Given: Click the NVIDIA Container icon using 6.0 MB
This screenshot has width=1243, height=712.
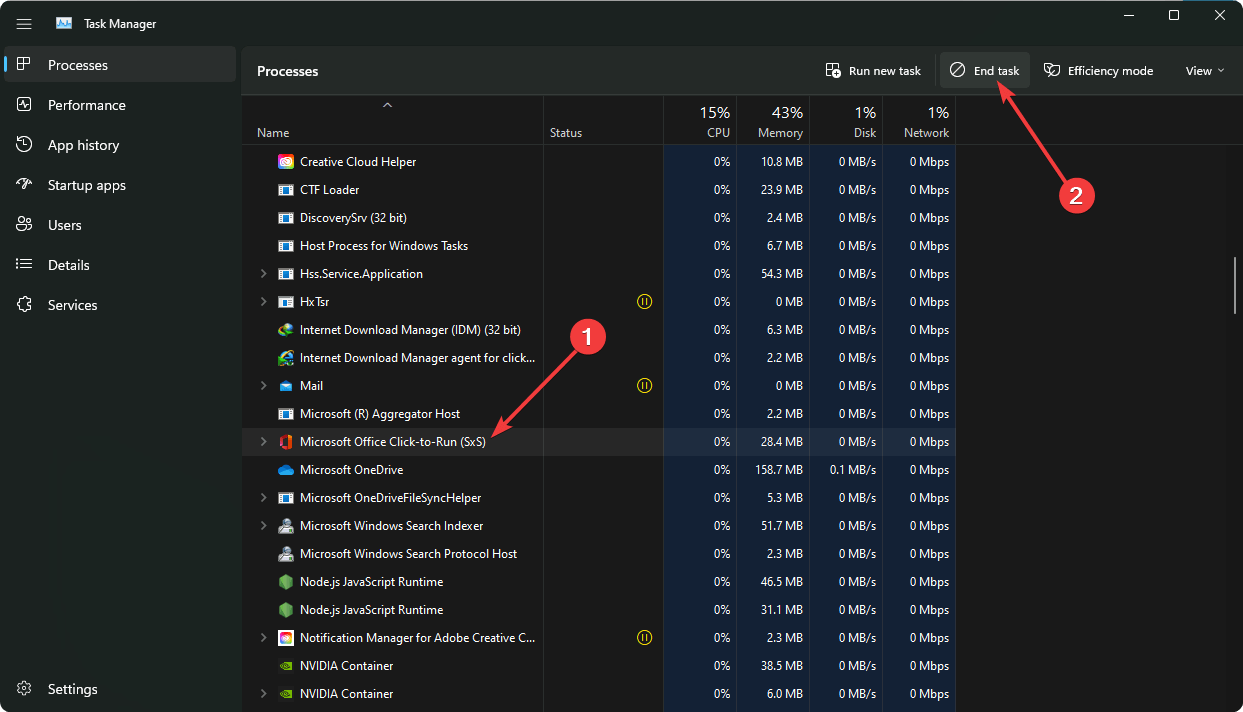Looking at the screenshot, I should click(x=285, y=694).
